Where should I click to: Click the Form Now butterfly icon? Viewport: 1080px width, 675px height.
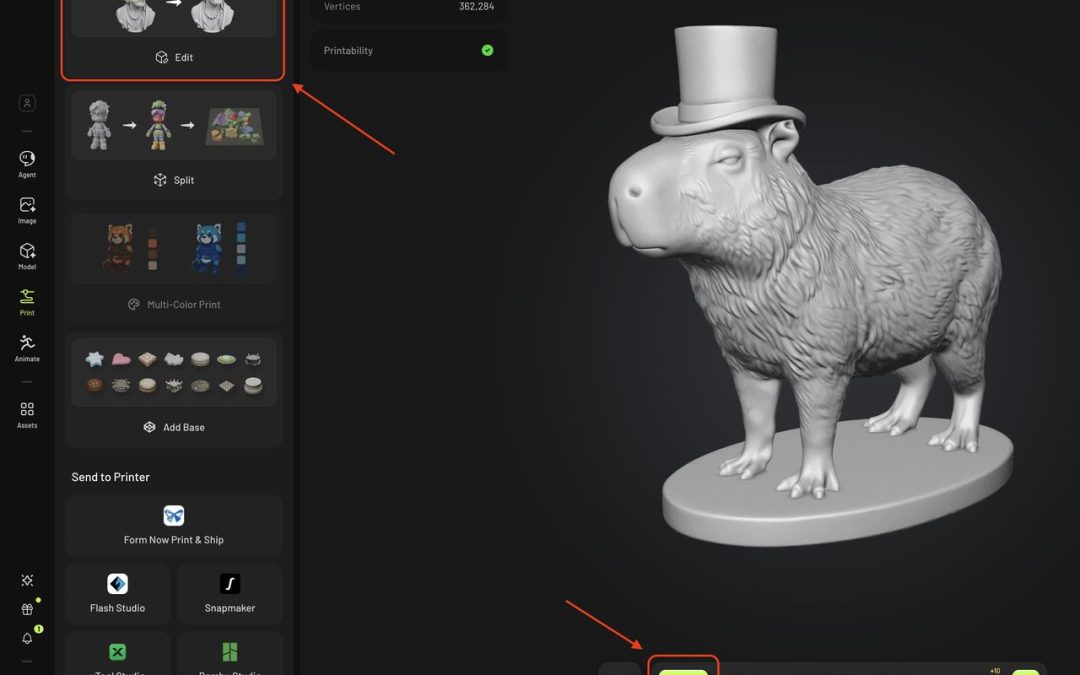click(x=174, y=515)
